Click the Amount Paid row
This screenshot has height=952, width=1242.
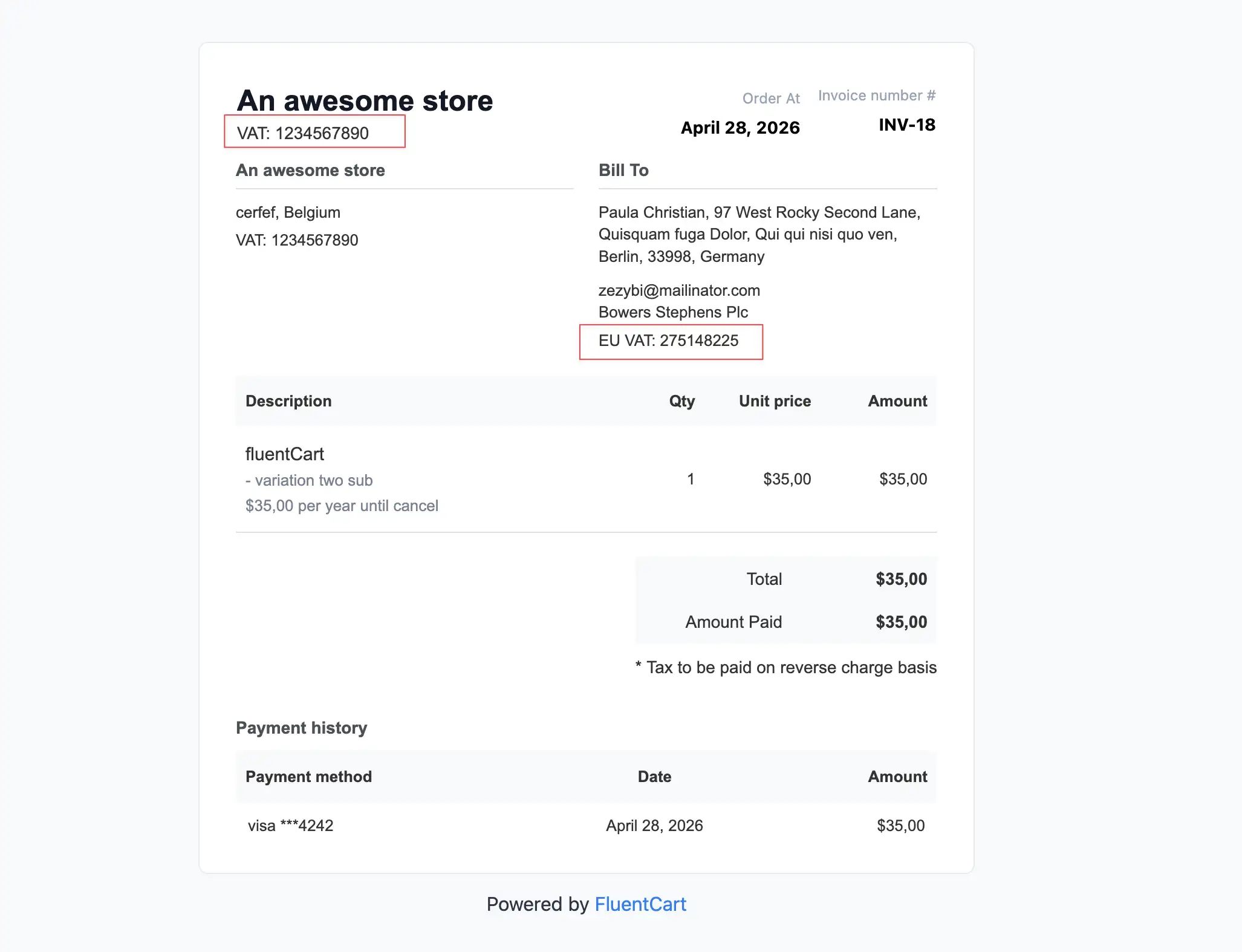[733, 622]
